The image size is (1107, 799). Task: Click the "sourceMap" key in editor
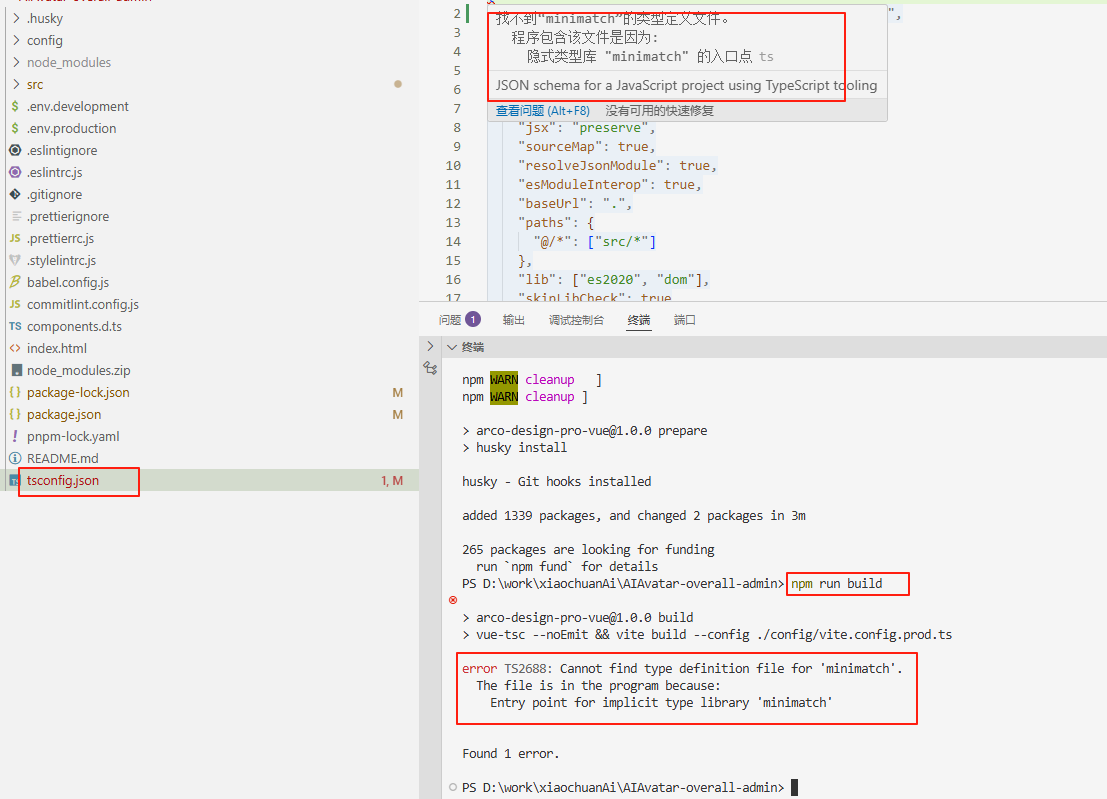(560, 147)
